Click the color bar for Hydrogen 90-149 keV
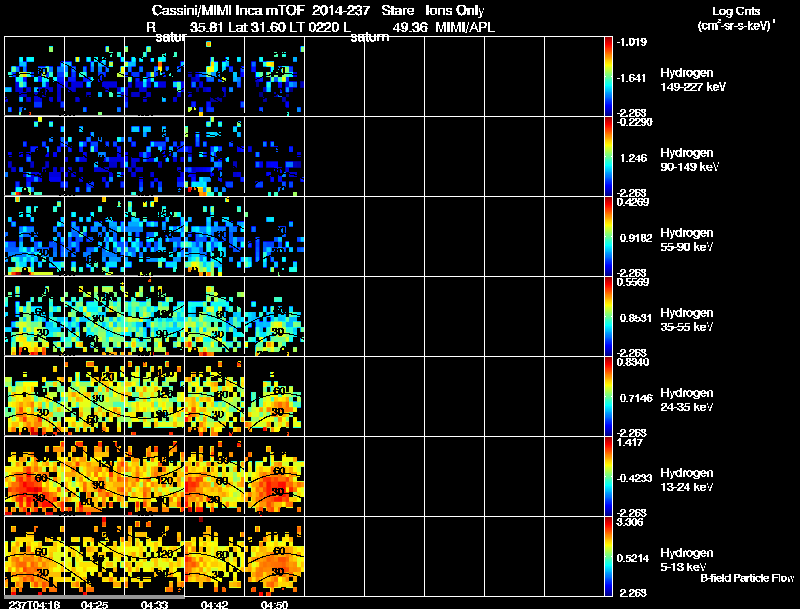Image resolution: width=800 pixels, height=609 pixels. (x=610, y=156)
